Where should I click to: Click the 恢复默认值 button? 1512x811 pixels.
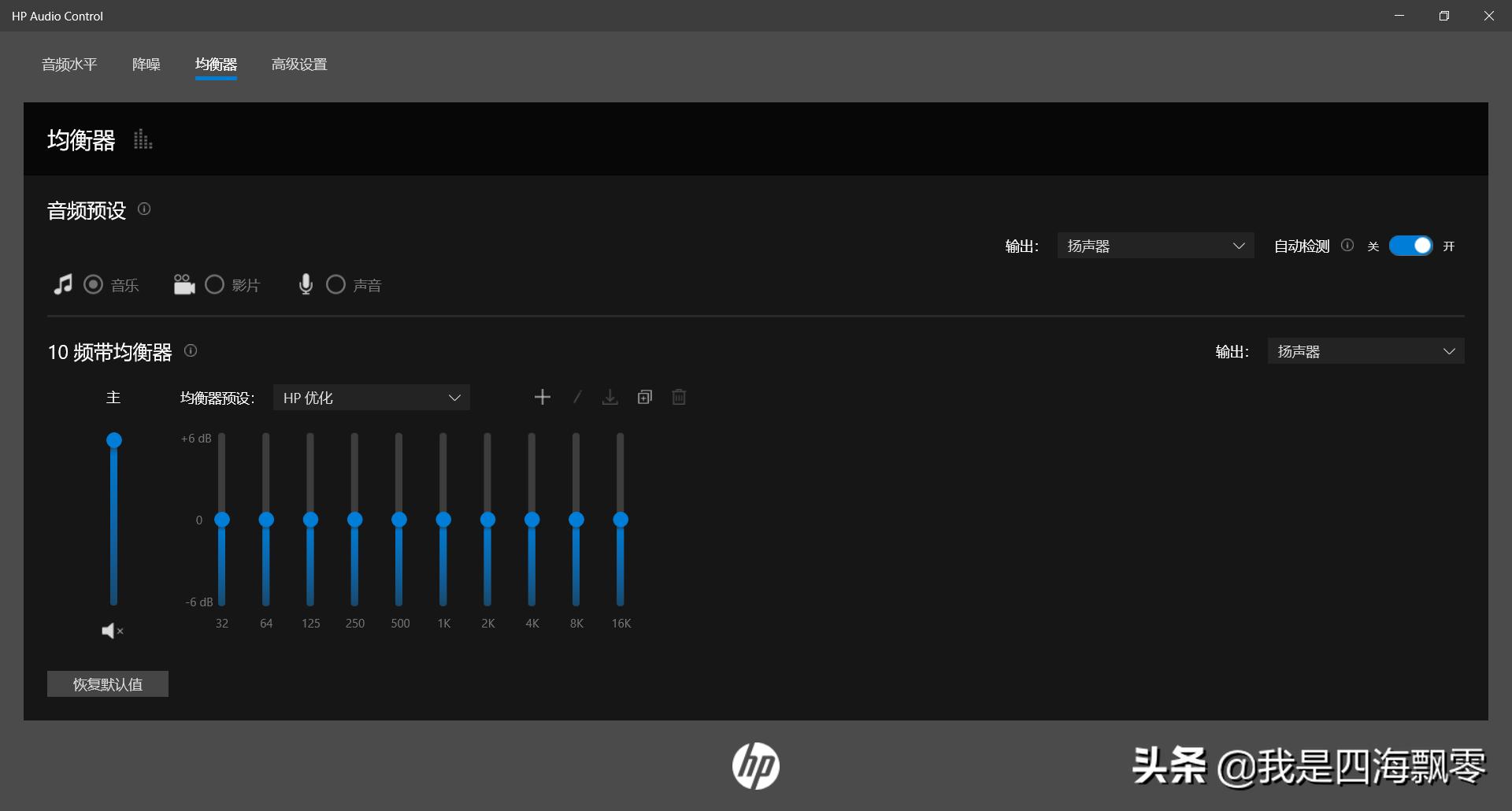coord(108,684)
